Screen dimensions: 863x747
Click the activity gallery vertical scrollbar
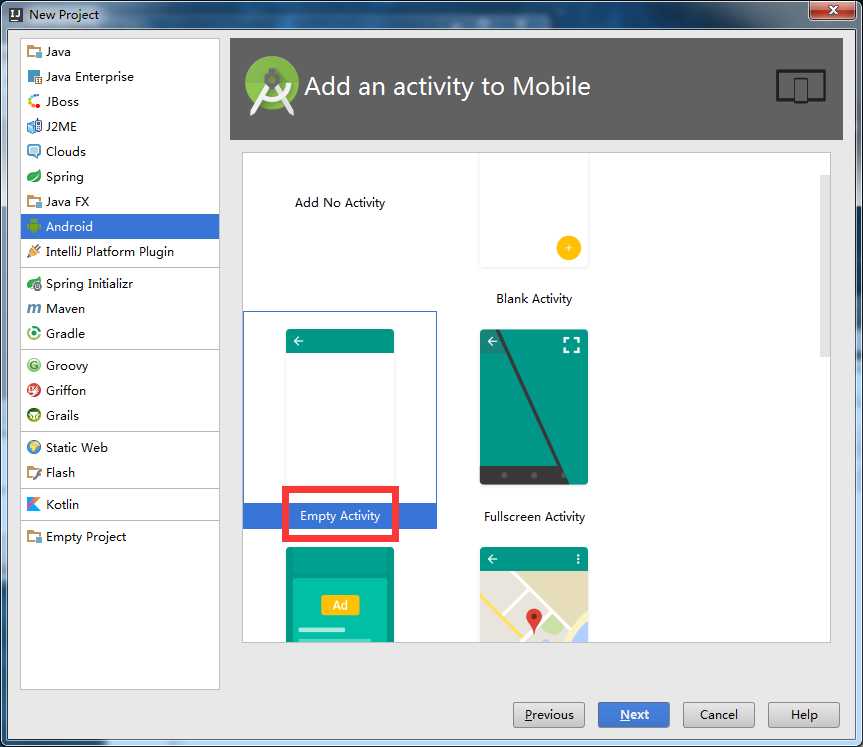[824, 266]
